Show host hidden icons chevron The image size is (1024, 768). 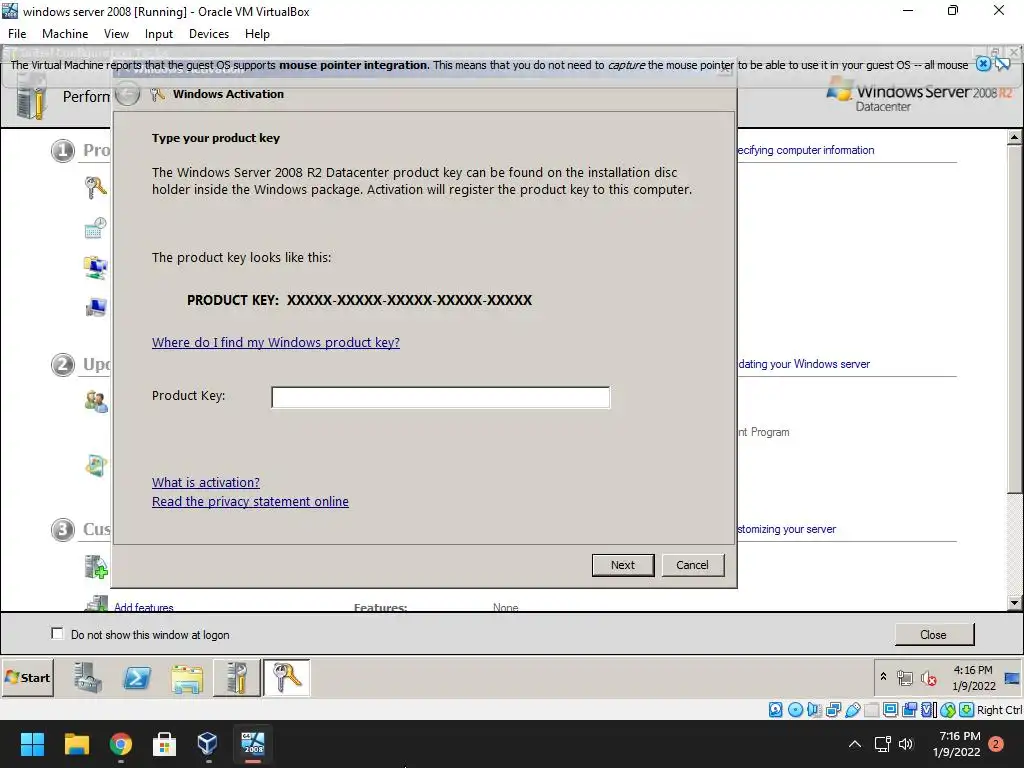pos(854,744)
